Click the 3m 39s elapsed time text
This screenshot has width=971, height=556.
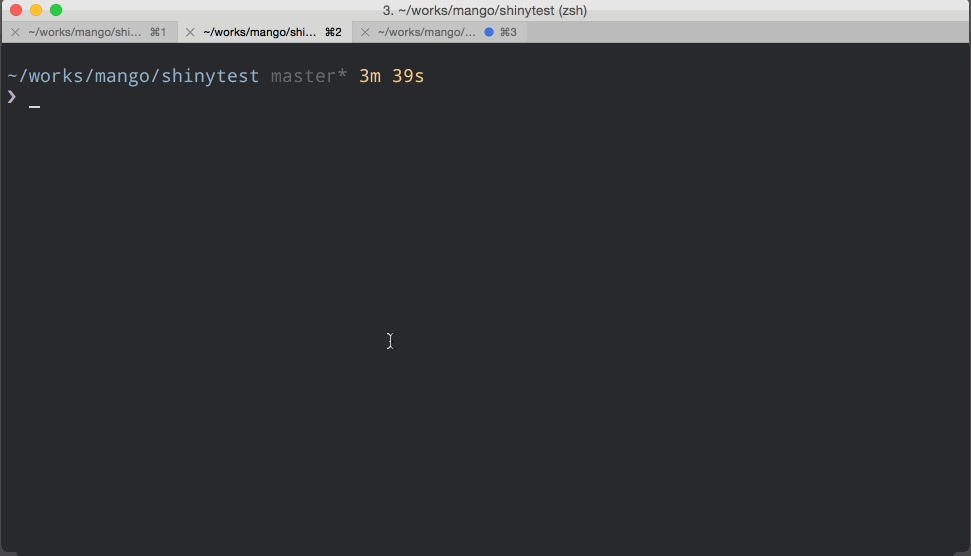click(x=391, y=76)
